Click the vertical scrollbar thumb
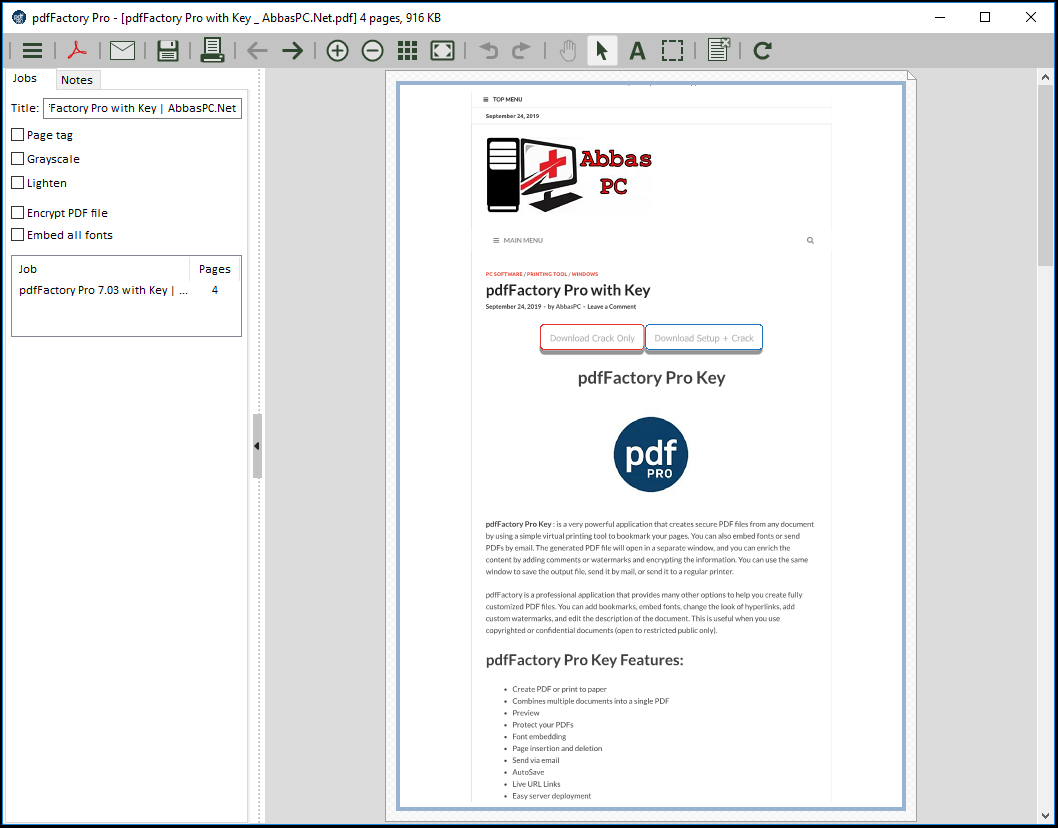Viewport: 1058px width, 828px height. (x=1045, y=176)
